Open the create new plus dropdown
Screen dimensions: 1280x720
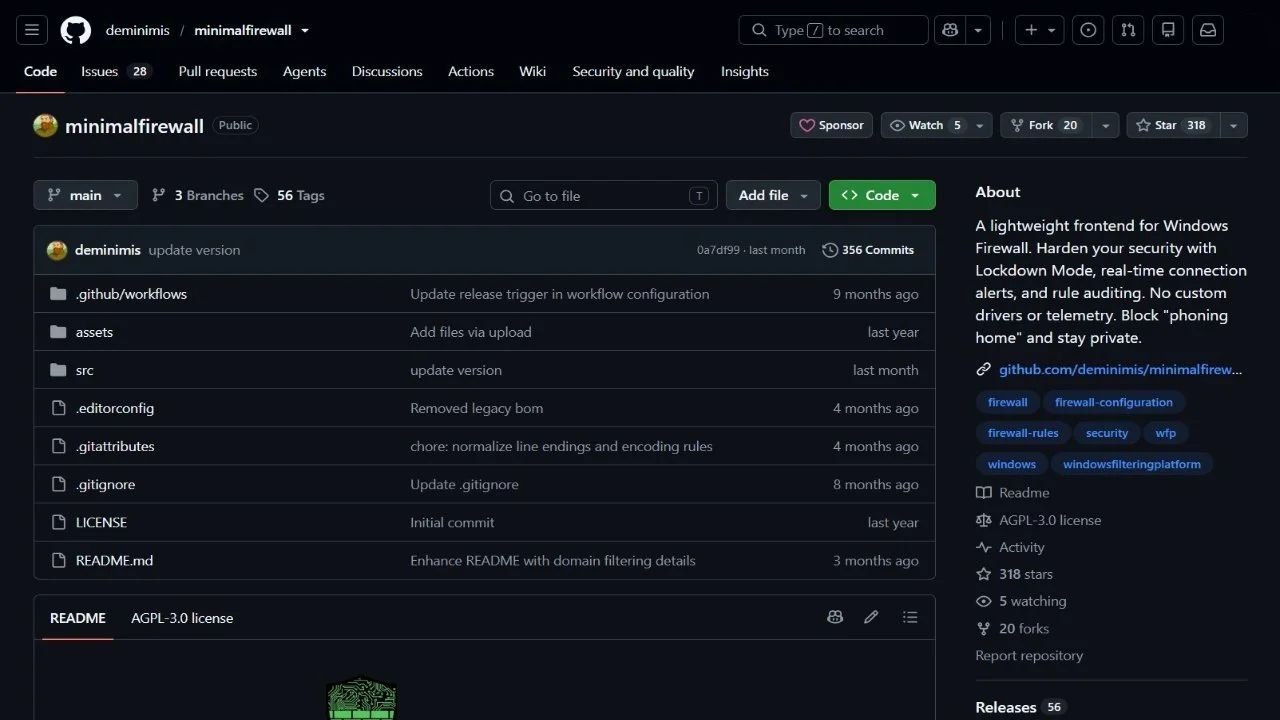[x=1040, y=30]
